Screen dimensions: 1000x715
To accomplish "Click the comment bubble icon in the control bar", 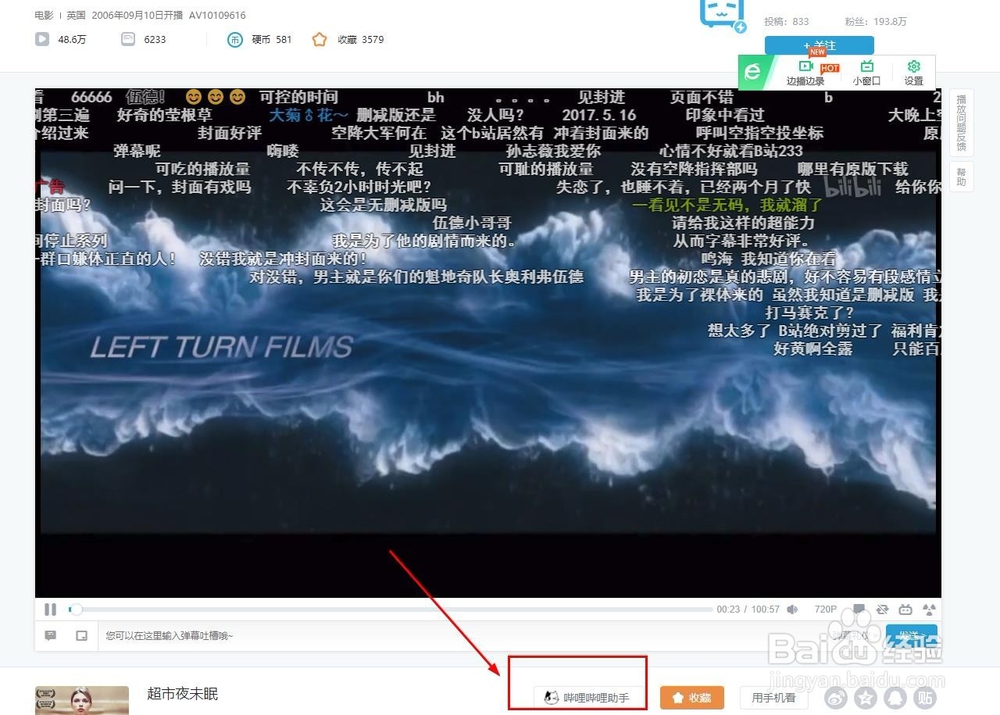I will pos(859,608).
